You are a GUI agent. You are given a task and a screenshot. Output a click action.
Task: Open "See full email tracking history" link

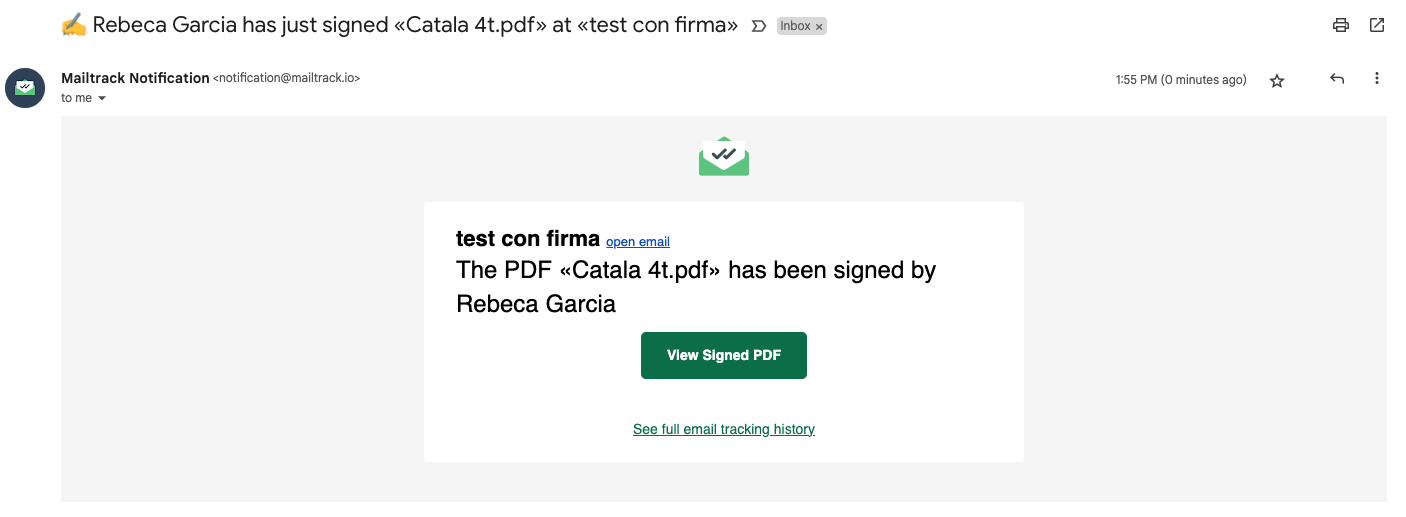(x=724, y=429)
